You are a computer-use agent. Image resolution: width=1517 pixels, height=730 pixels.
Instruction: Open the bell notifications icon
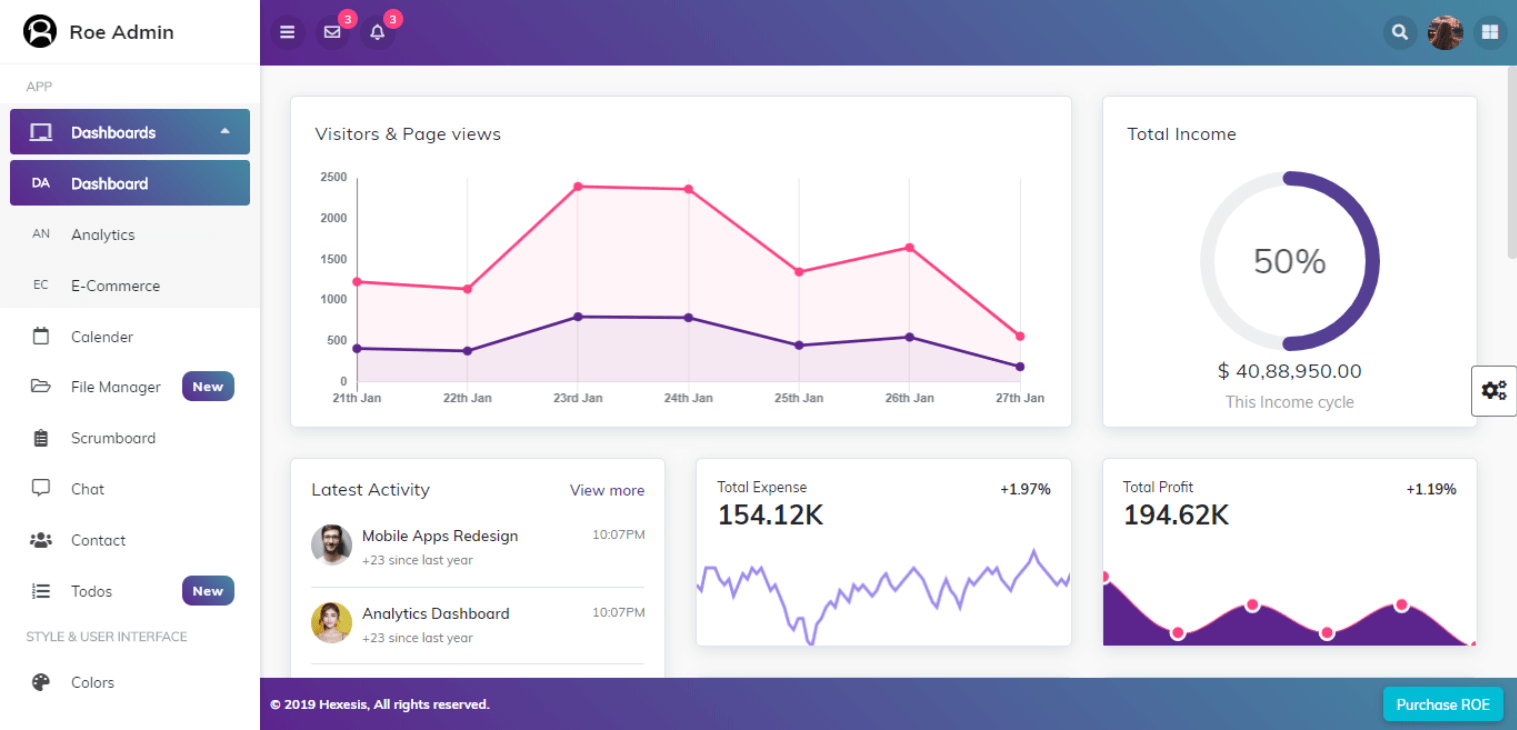point(377,33)
